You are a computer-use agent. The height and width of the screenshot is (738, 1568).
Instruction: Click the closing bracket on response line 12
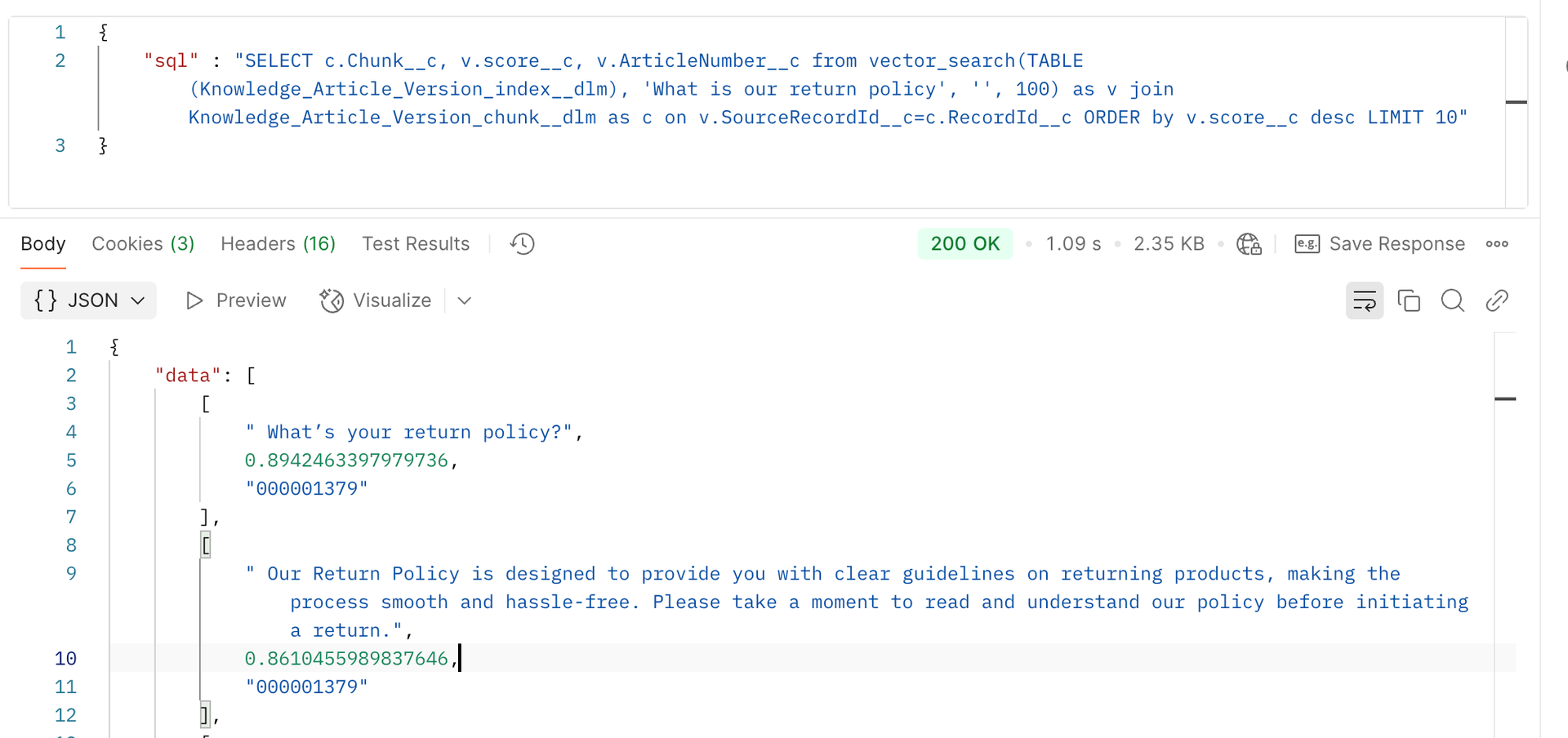click(x=206, y=715)
